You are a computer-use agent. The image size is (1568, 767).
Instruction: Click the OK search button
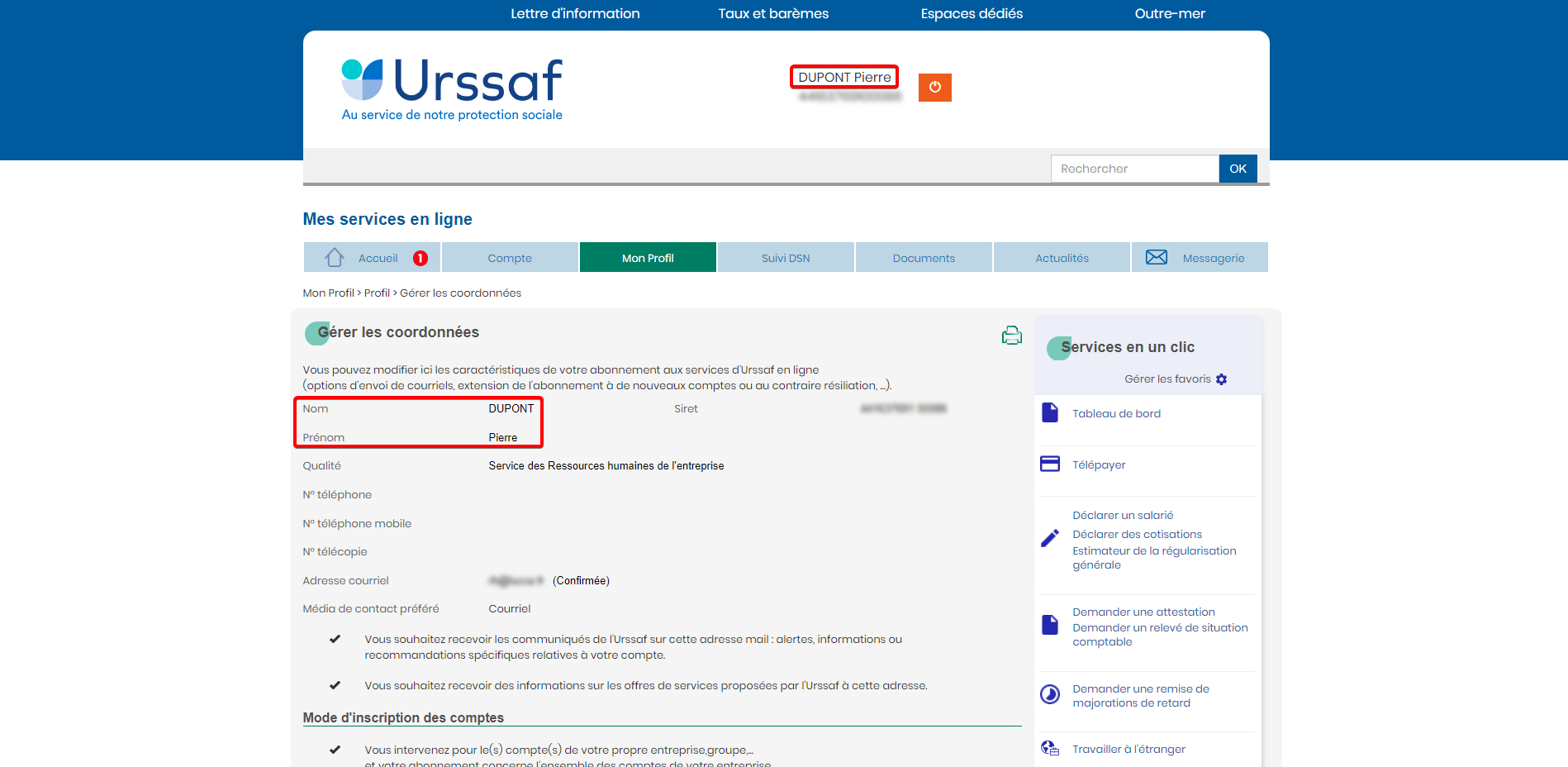click(x=1238, y=169)
